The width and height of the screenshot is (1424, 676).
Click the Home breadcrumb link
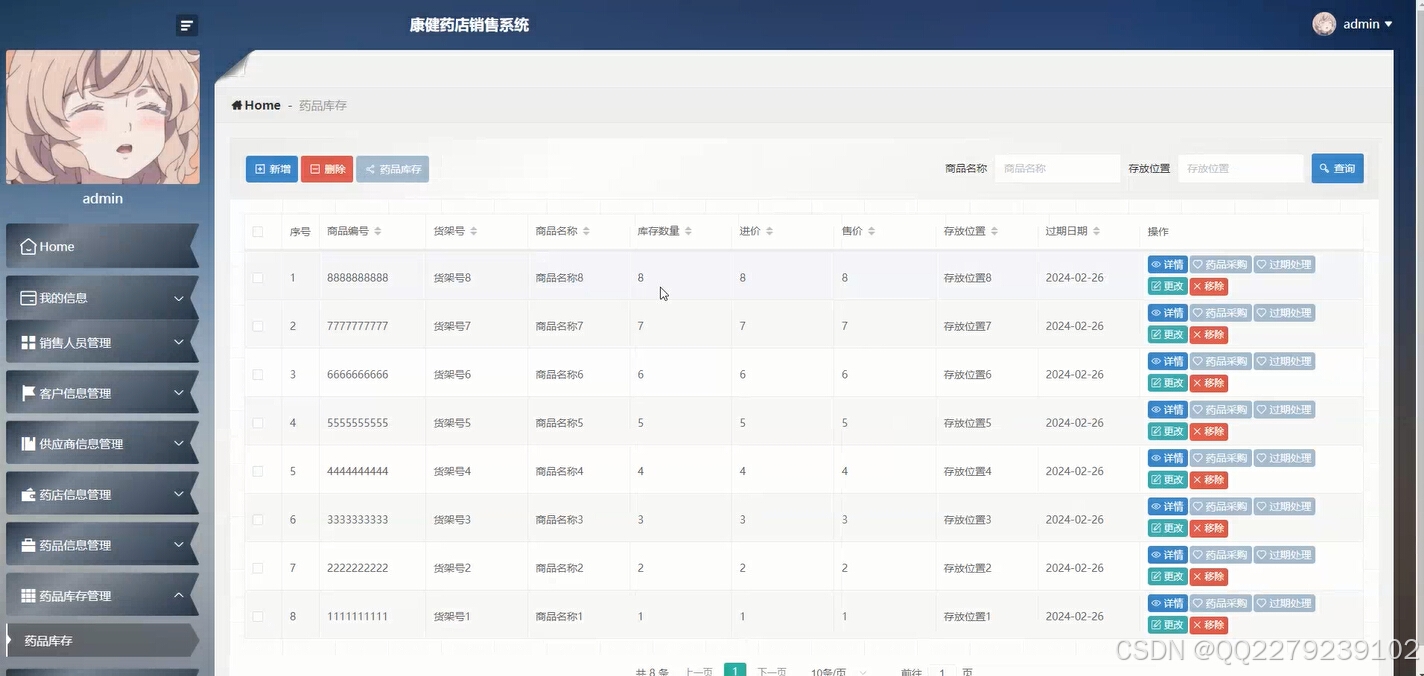click(255, 105)
